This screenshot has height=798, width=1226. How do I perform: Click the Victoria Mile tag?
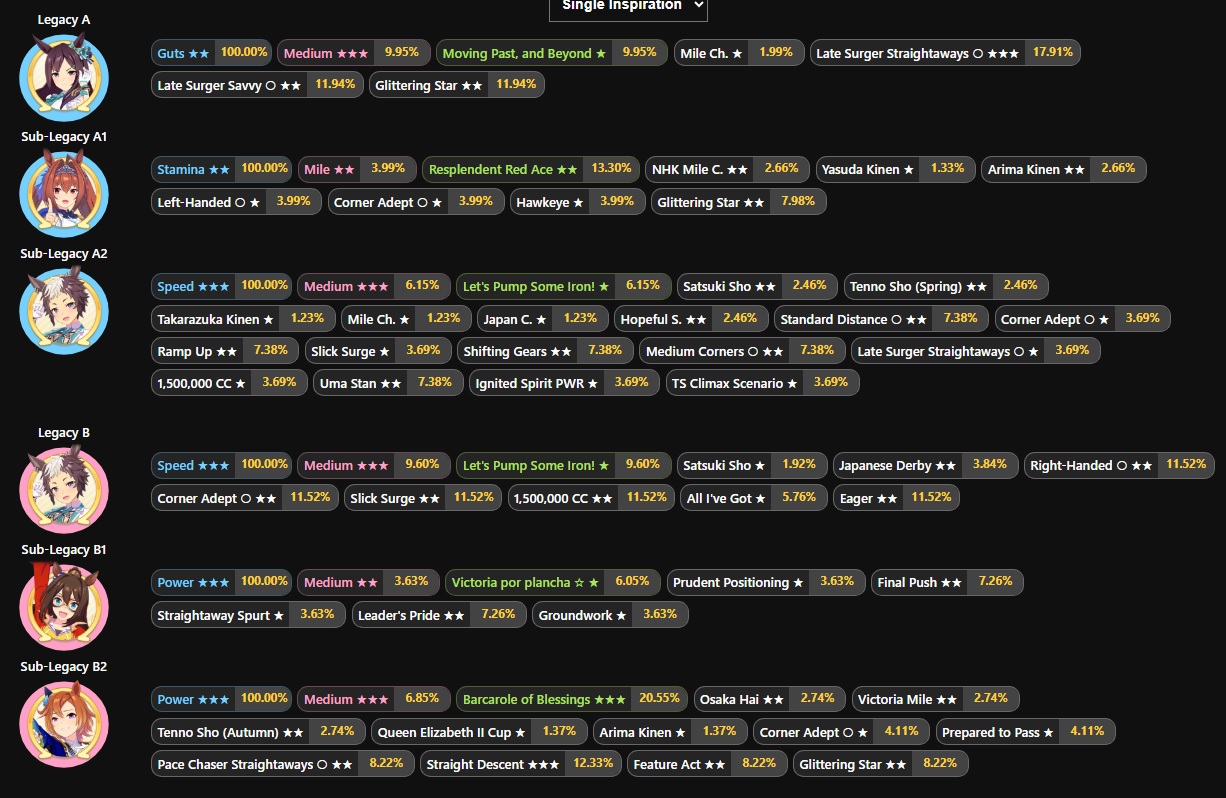936,698
